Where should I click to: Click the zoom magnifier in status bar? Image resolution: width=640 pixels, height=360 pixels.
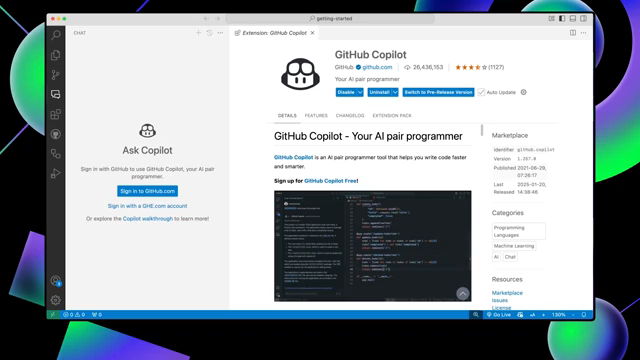(x=476, y=315)
